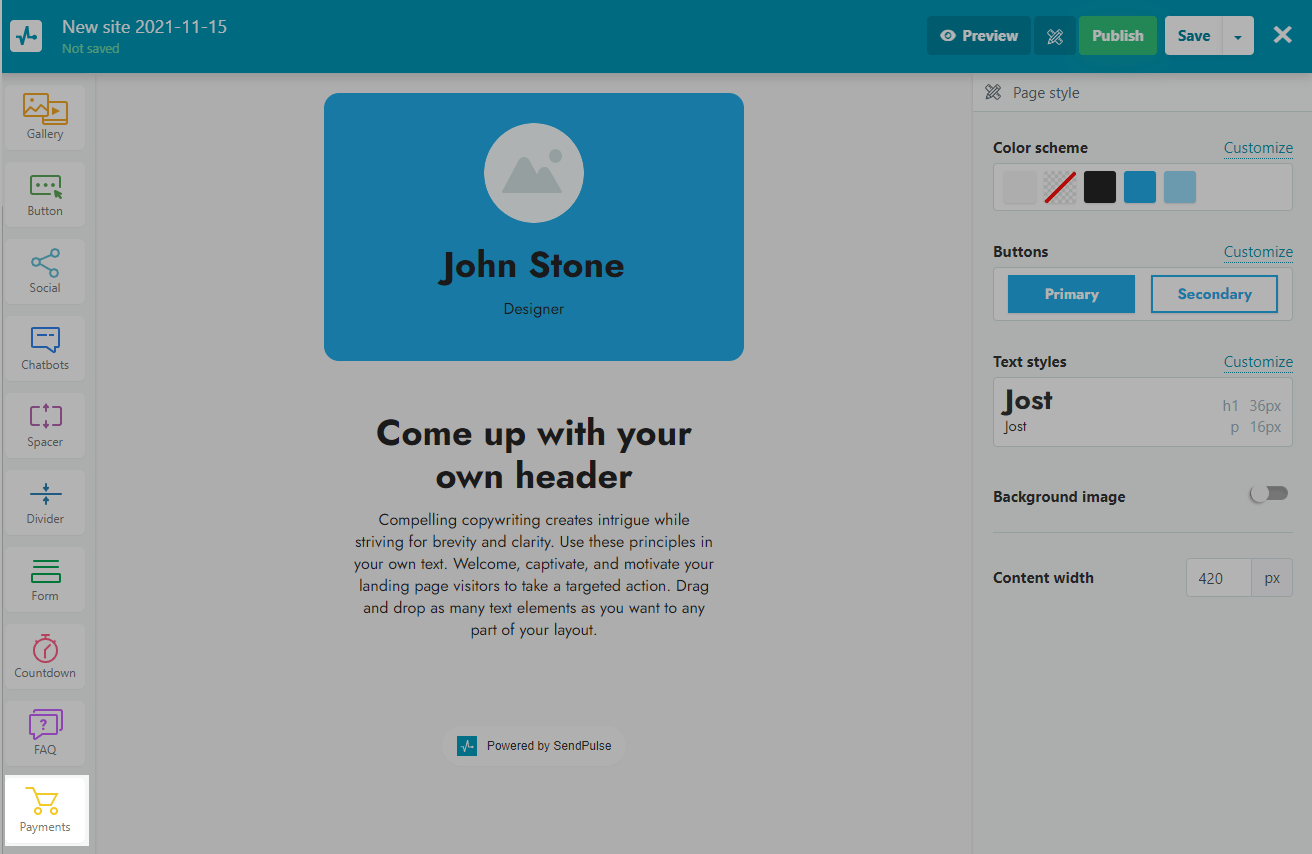
Task: Click the Compelling copywriting paragraph
Action: (x=534, y=575)
